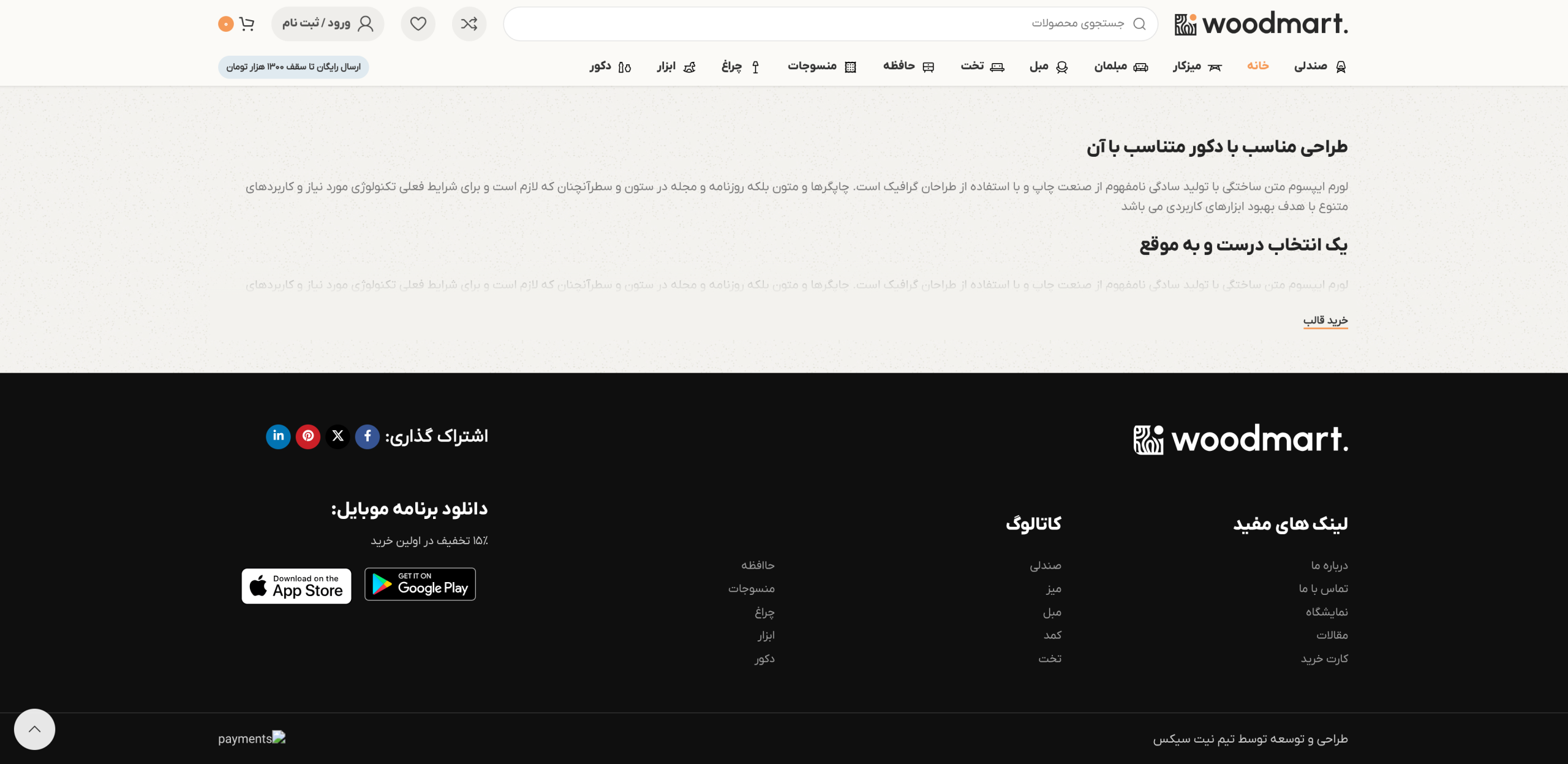
Task: Open ورود / ثبت نام login button
Action: pos(328,24)
